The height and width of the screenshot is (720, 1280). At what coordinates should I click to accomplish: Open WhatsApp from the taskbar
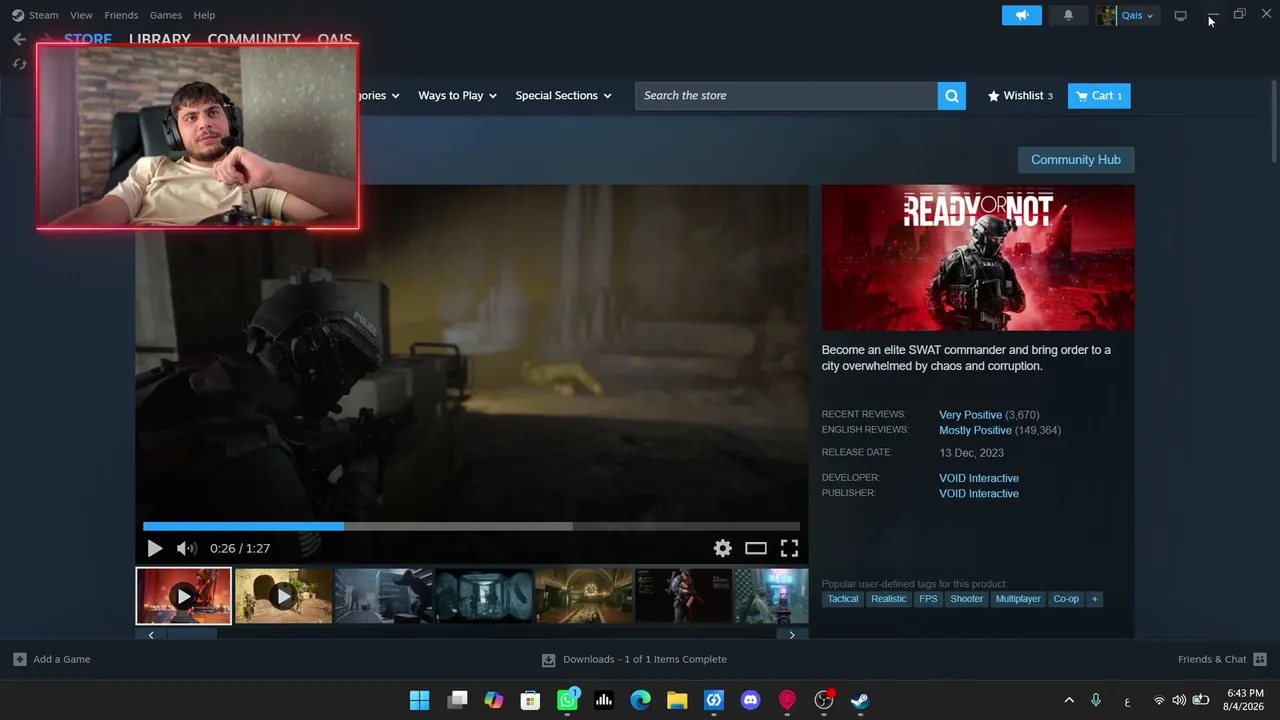click(x=567, y=700)
